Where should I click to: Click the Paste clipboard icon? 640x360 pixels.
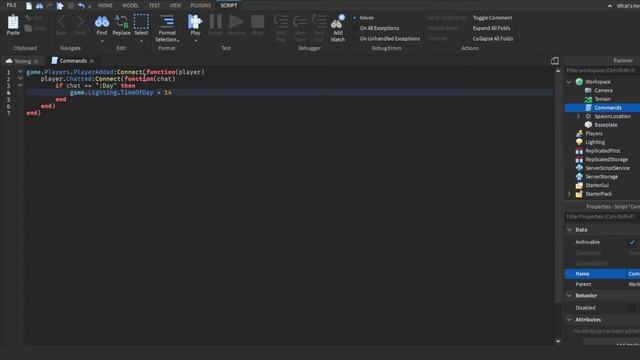[x=13, y=22]
